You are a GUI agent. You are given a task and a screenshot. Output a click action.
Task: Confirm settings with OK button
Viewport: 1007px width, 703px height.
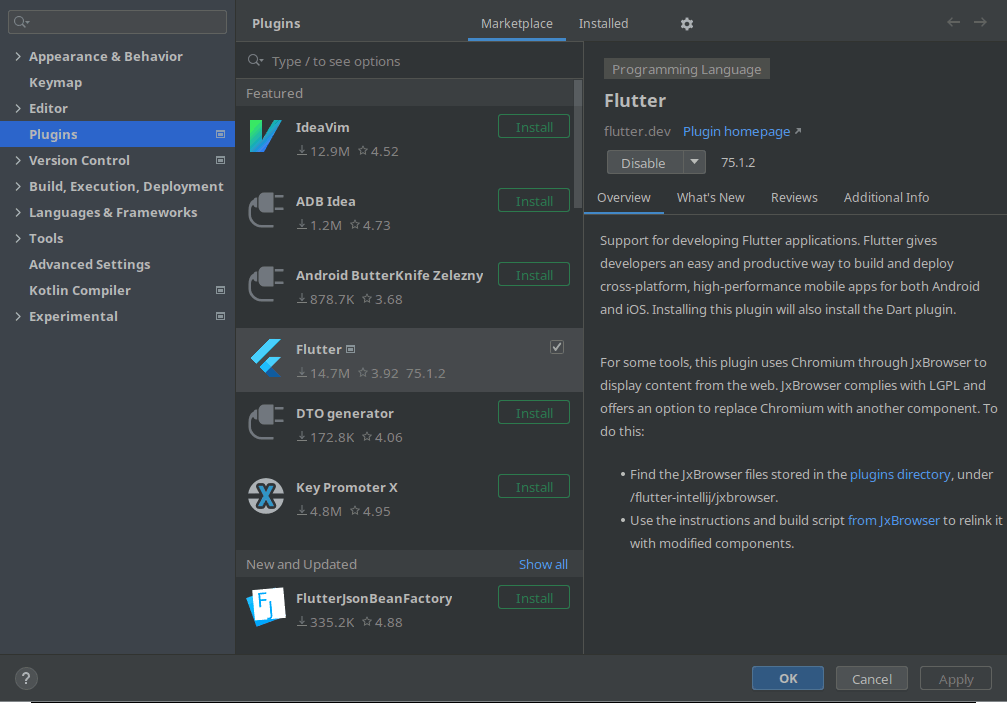click(788, 679)
